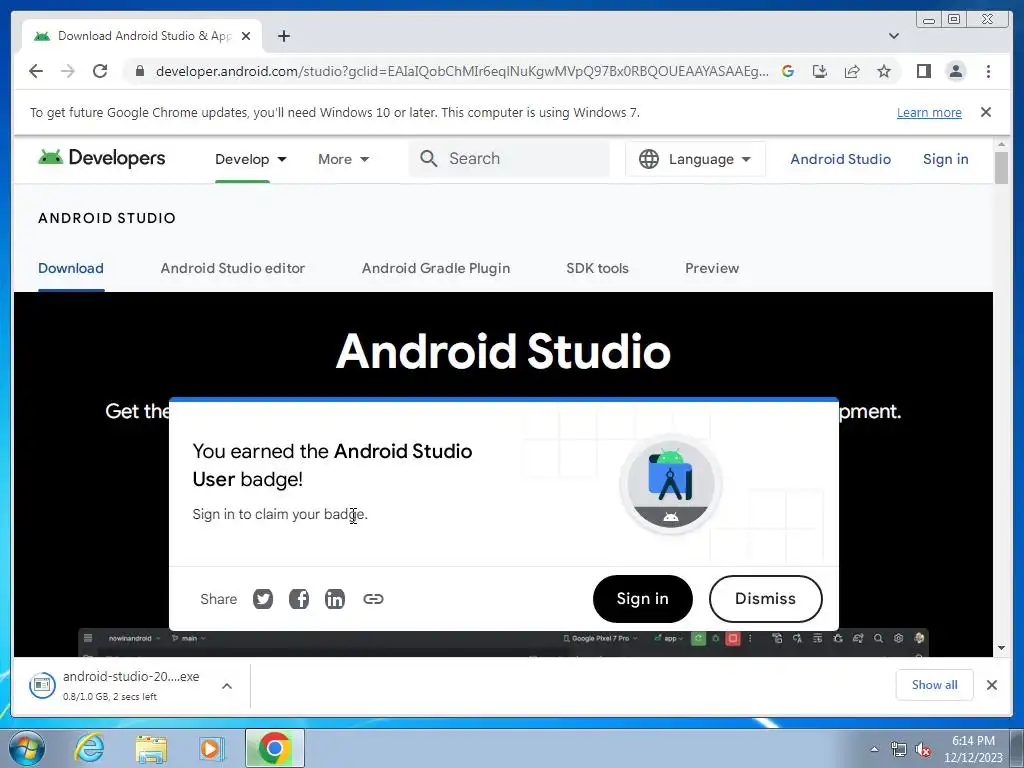Image resolution: width=1024 pixels, height=768 pixels.
Task: Switch to the Android Gradle Plugin tab
Action: coord(436,268)
